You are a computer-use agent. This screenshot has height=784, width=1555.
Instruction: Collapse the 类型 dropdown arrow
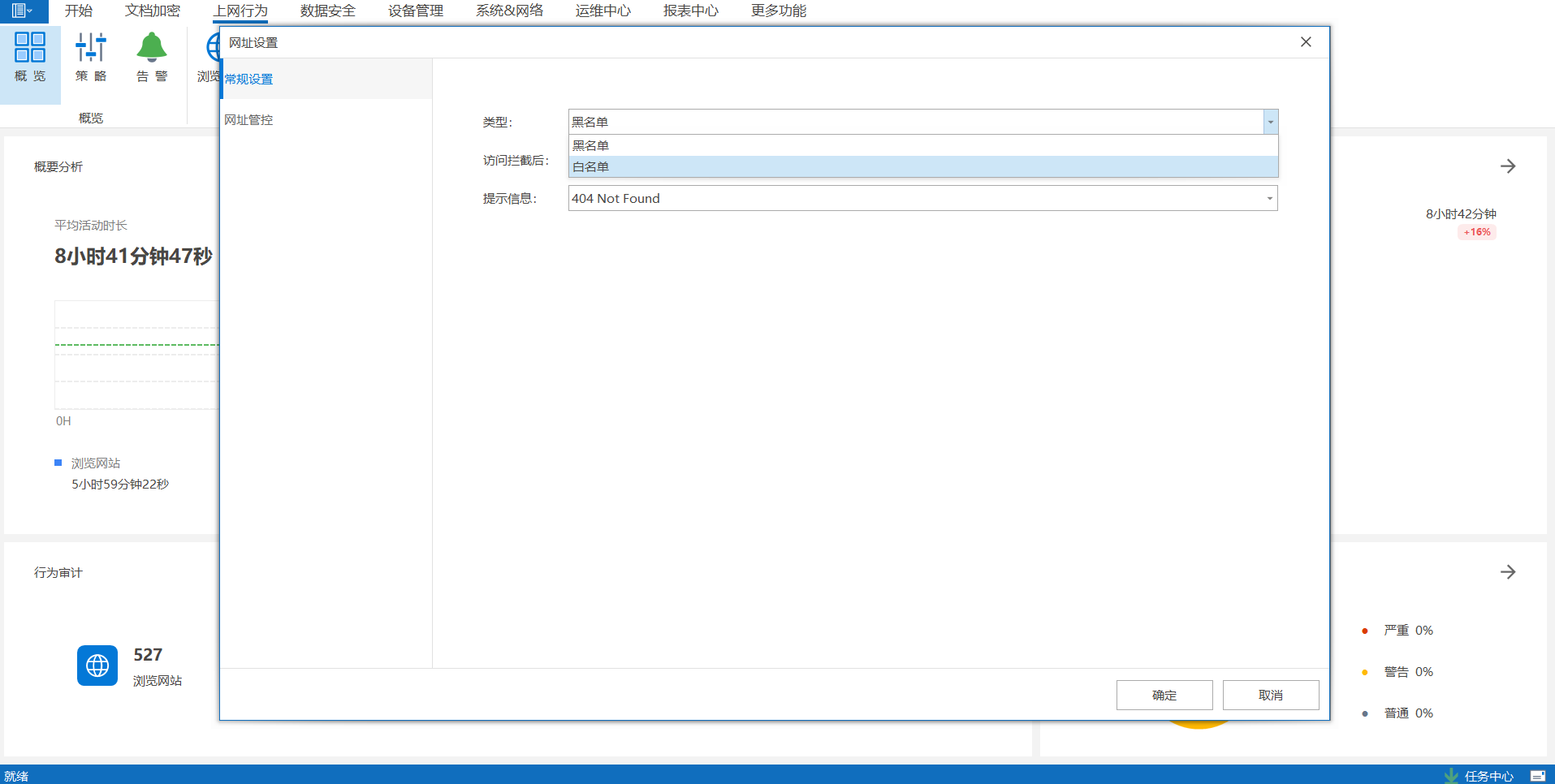[1270, 122]
